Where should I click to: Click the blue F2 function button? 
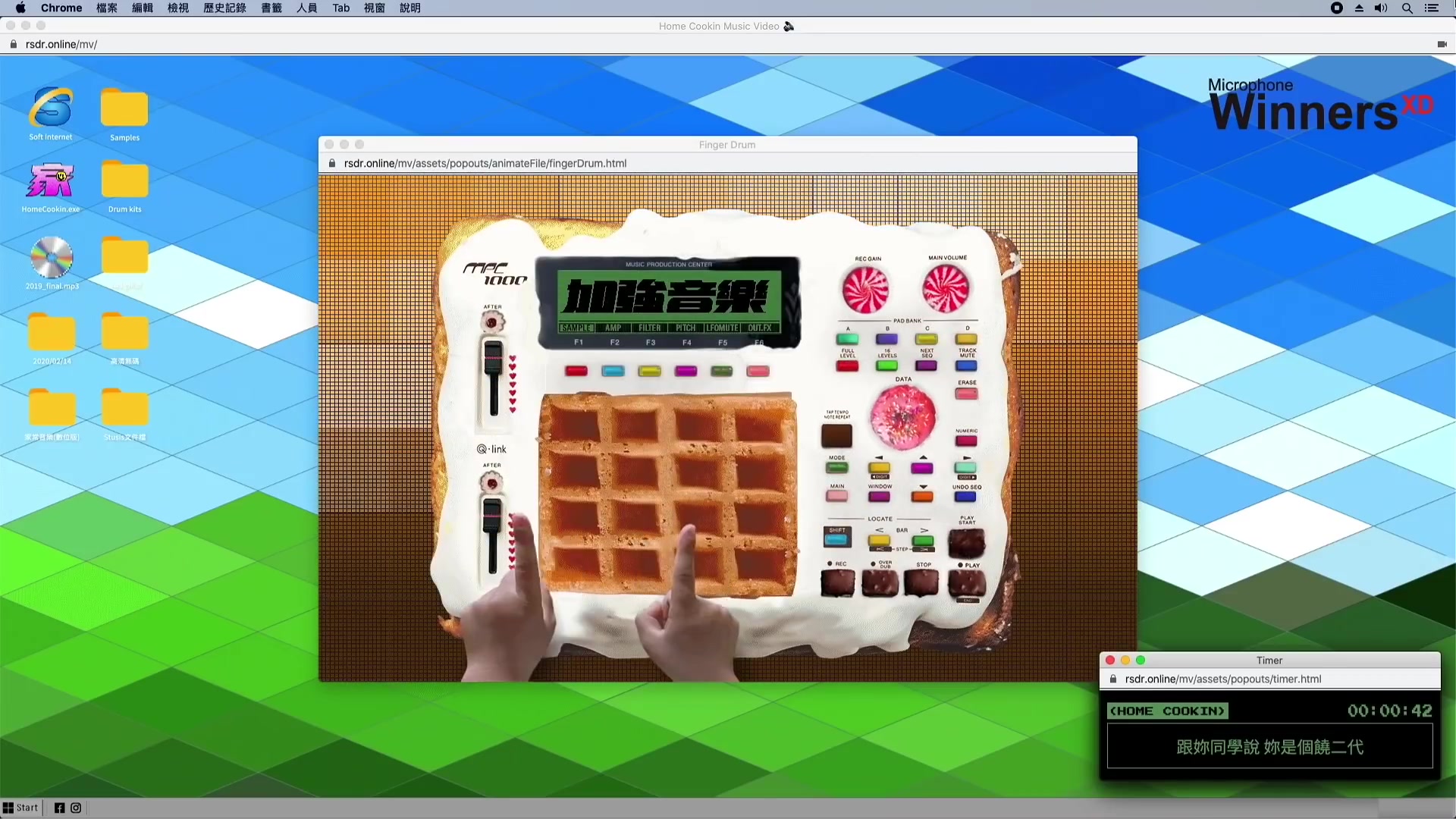point(613,371)
